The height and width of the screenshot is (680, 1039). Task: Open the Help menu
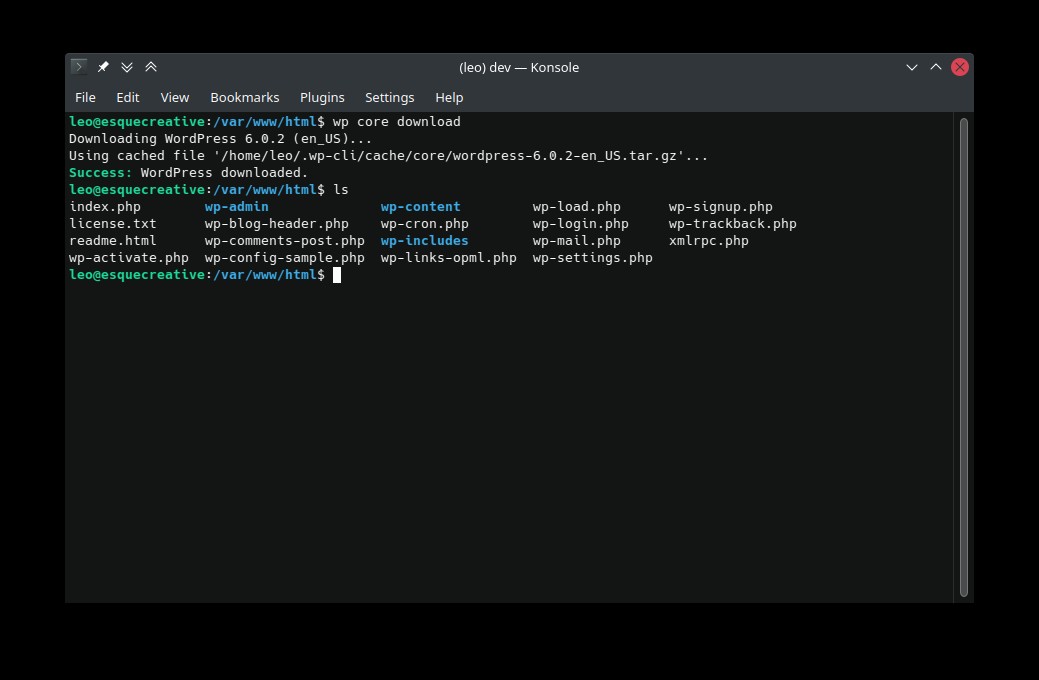449,97
